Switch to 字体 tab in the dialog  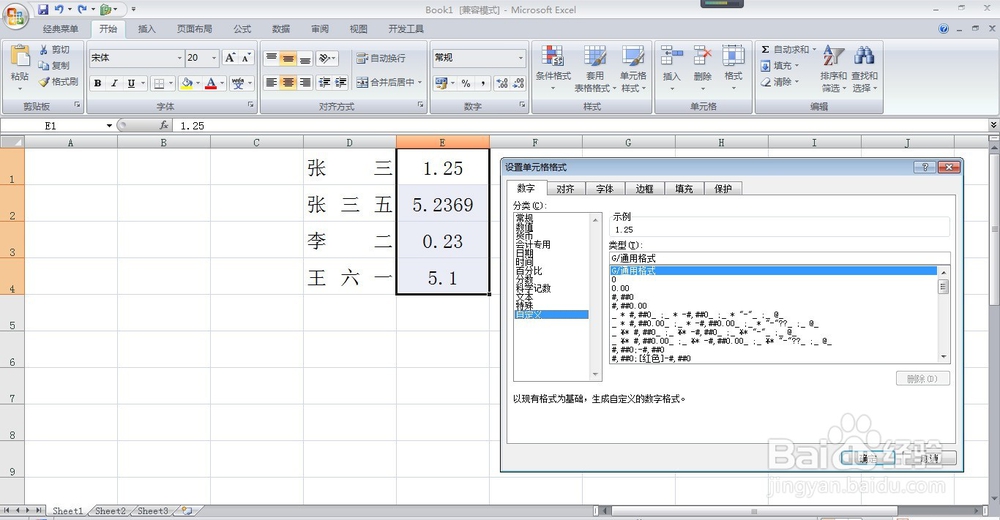point(605,189)
